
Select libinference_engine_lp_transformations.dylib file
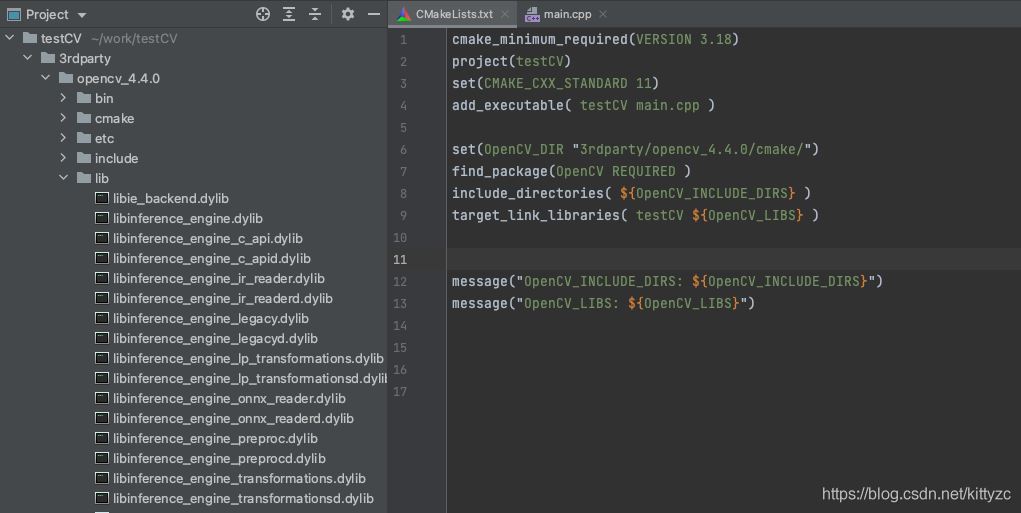coord(248,359)
